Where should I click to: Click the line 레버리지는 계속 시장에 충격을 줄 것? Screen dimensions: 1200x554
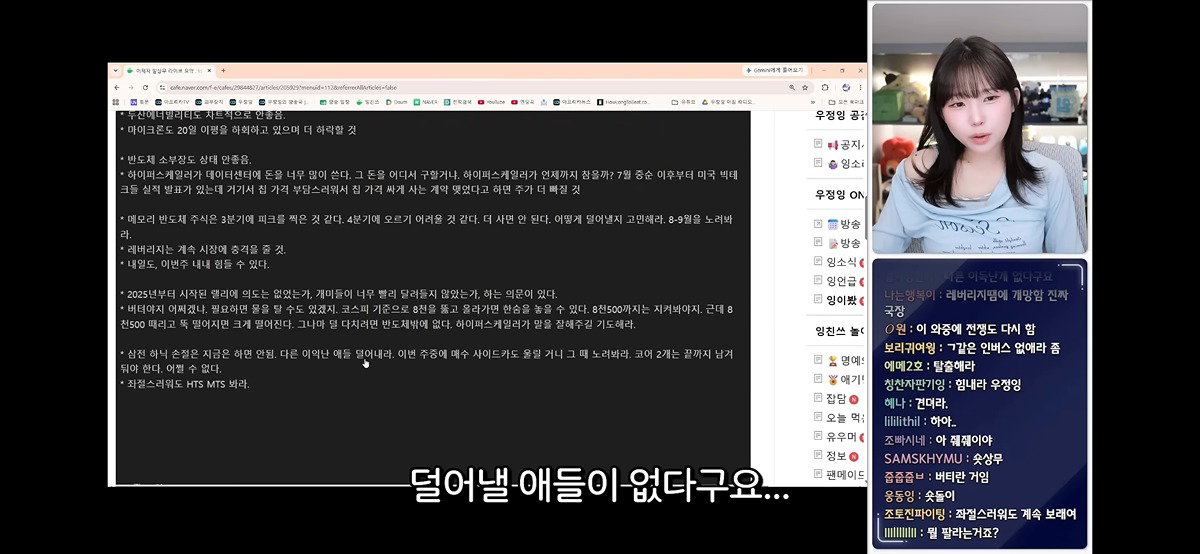203,249
